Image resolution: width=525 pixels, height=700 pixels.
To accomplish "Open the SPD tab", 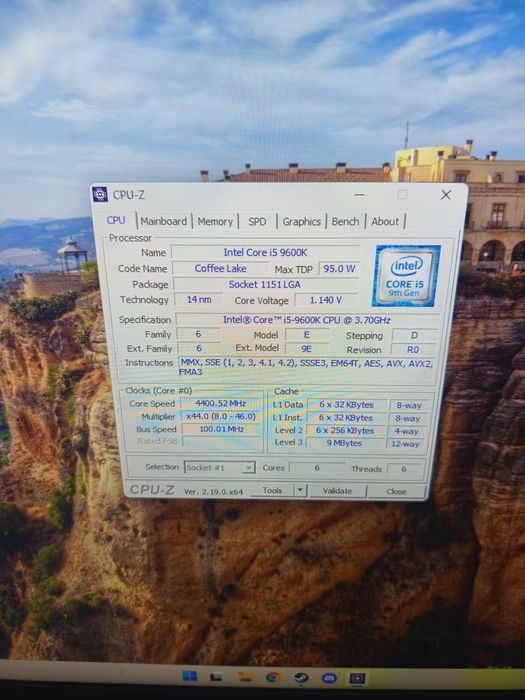I will pos(257,221).
